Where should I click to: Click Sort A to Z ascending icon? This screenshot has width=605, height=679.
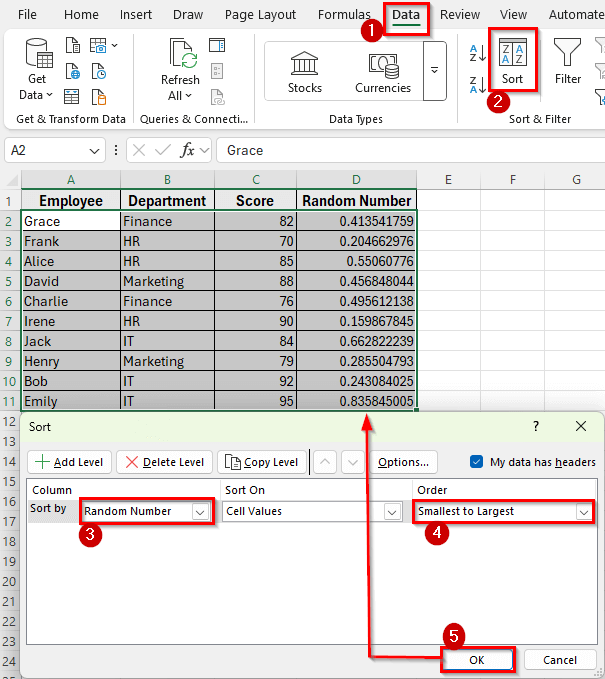coord(477,52)
